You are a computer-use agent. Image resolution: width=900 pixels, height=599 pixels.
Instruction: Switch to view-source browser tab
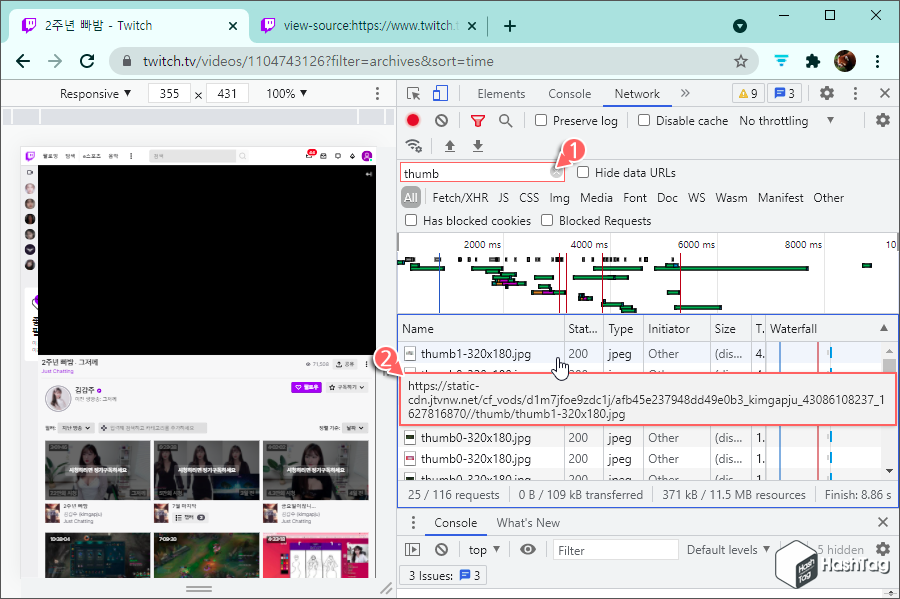[370, 26]
